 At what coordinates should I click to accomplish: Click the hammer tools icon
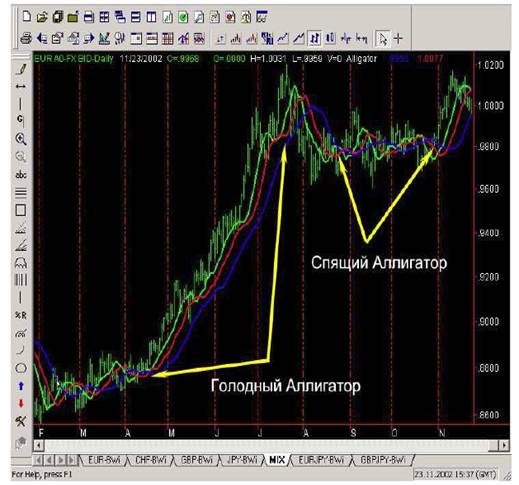coord(21,421)
